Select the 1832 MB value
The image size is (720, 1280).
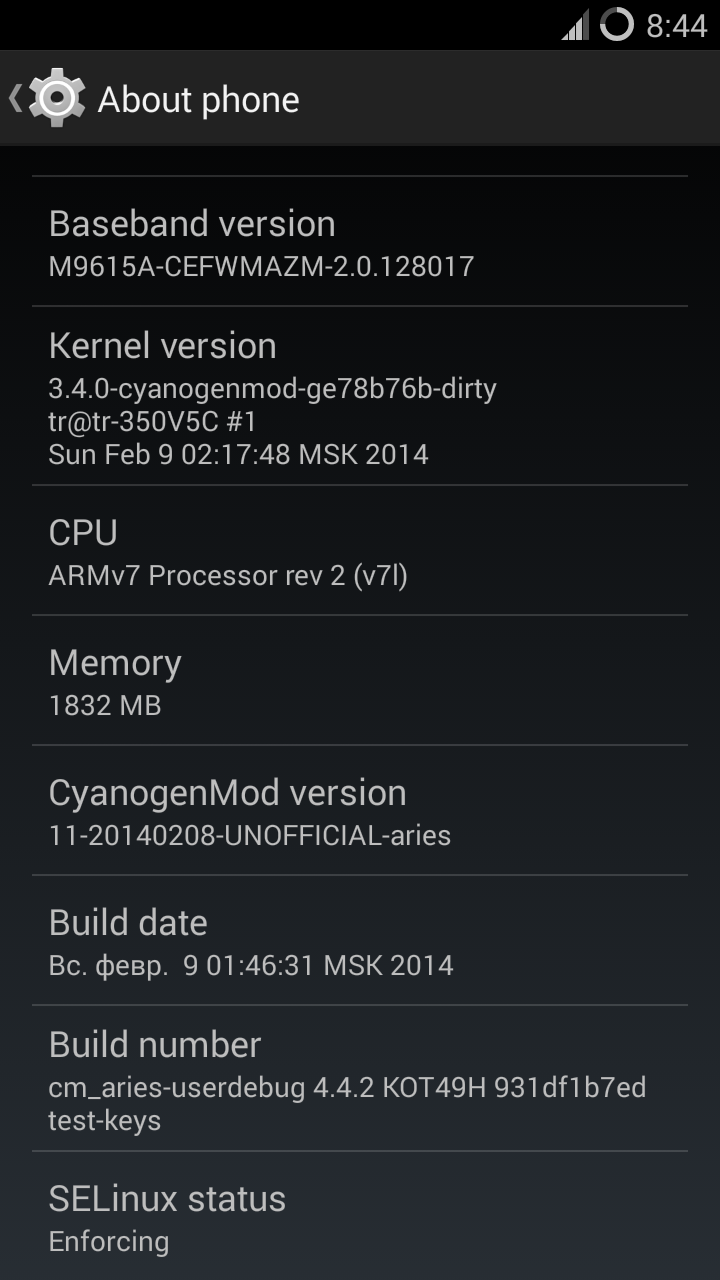tap(105, 706)
